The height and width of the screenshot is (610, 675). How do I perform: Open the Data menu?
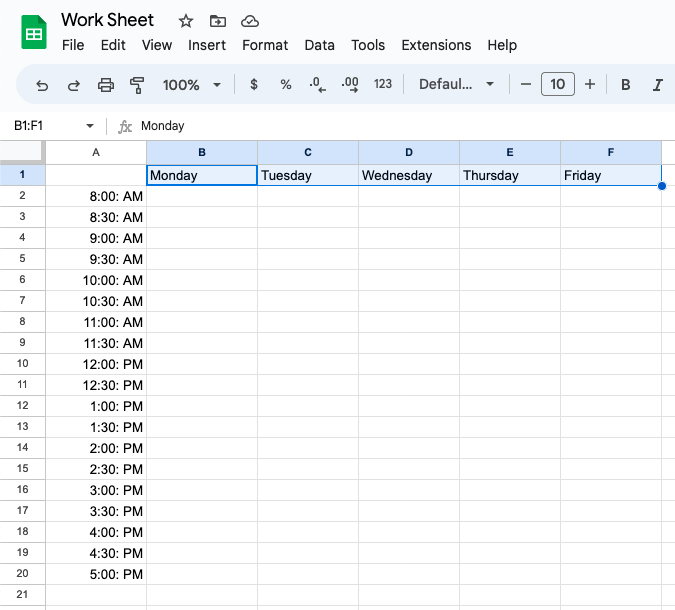pos(319,45)
